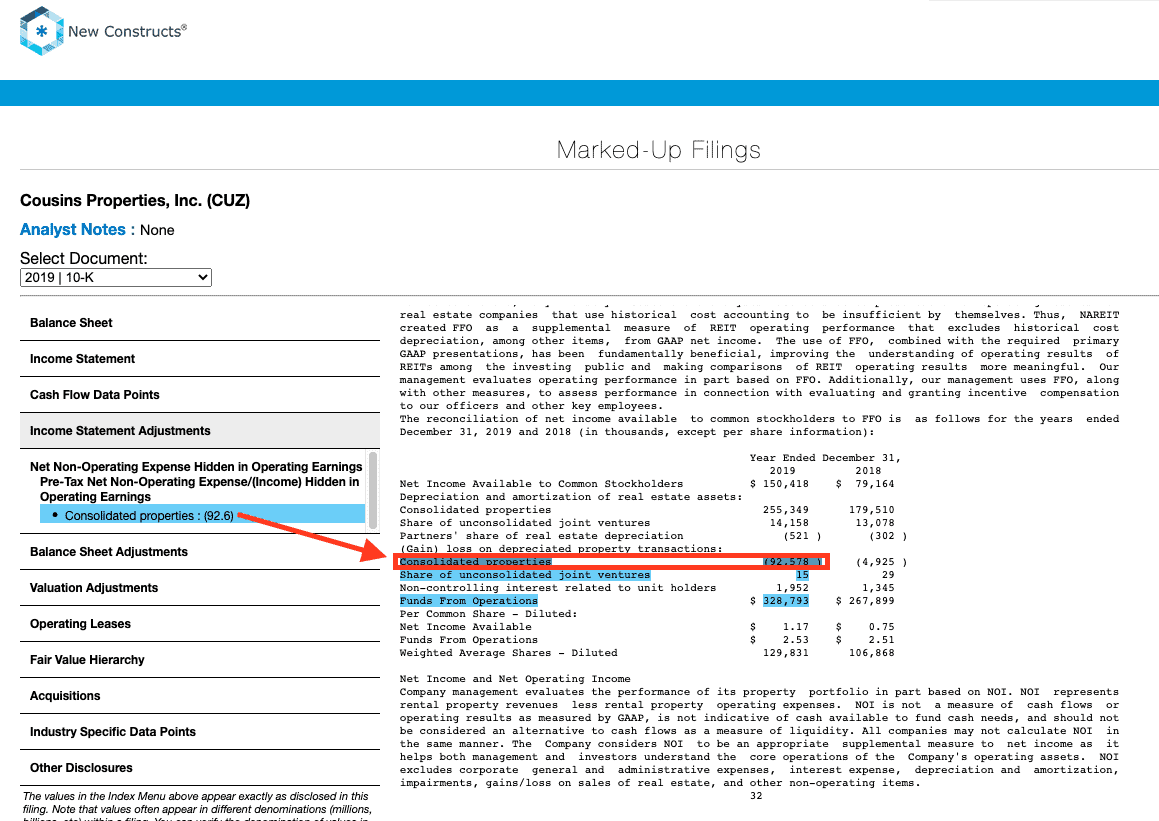This screenshot has width=1159, height=821.
Task: Select Pre-Tax Net Non-Operating Expense/(Income) Hidden item
Action: [200, 489]
